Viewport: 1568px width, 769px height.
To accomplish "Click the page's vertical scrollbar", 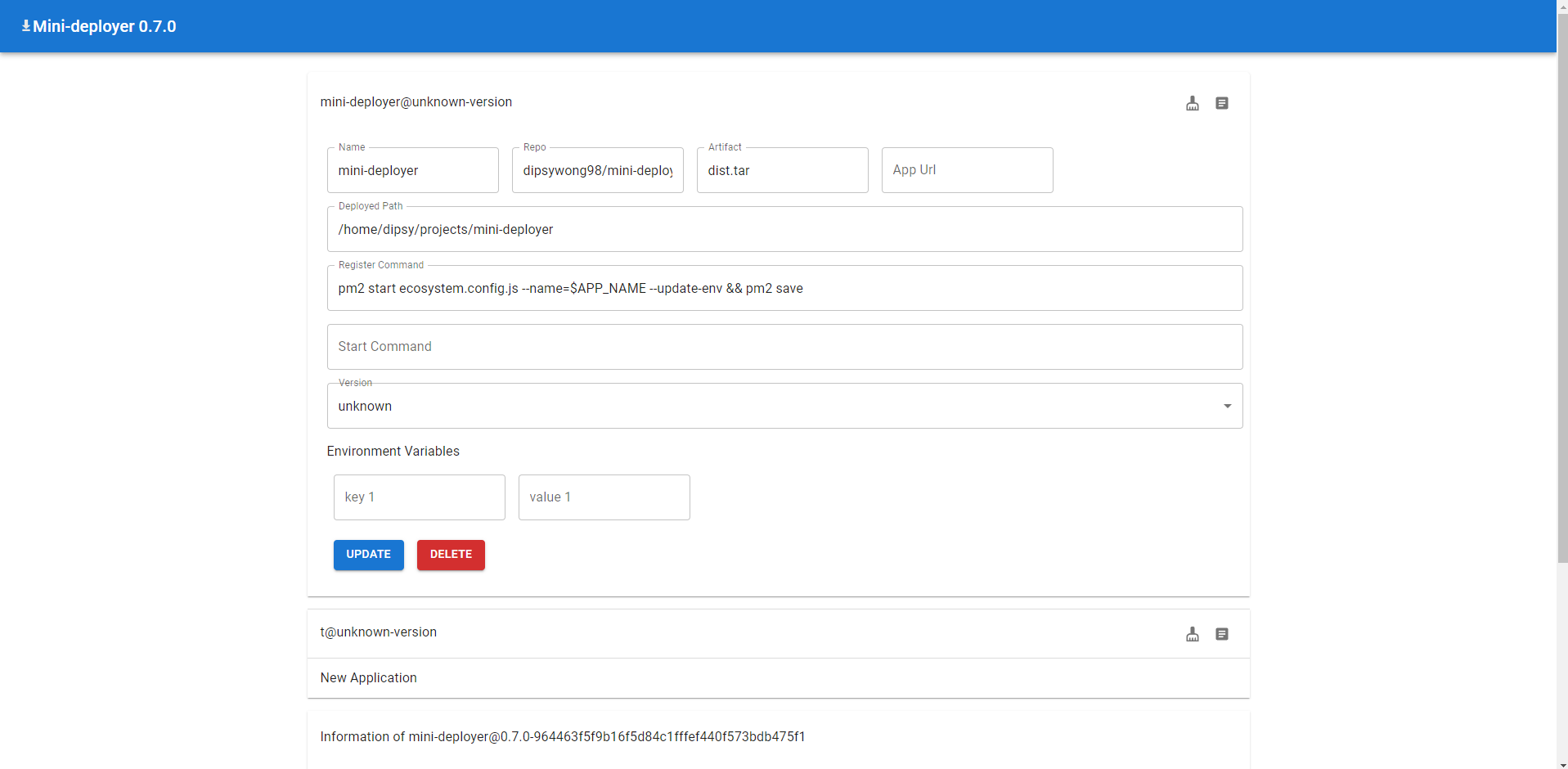I will 1561,327.
